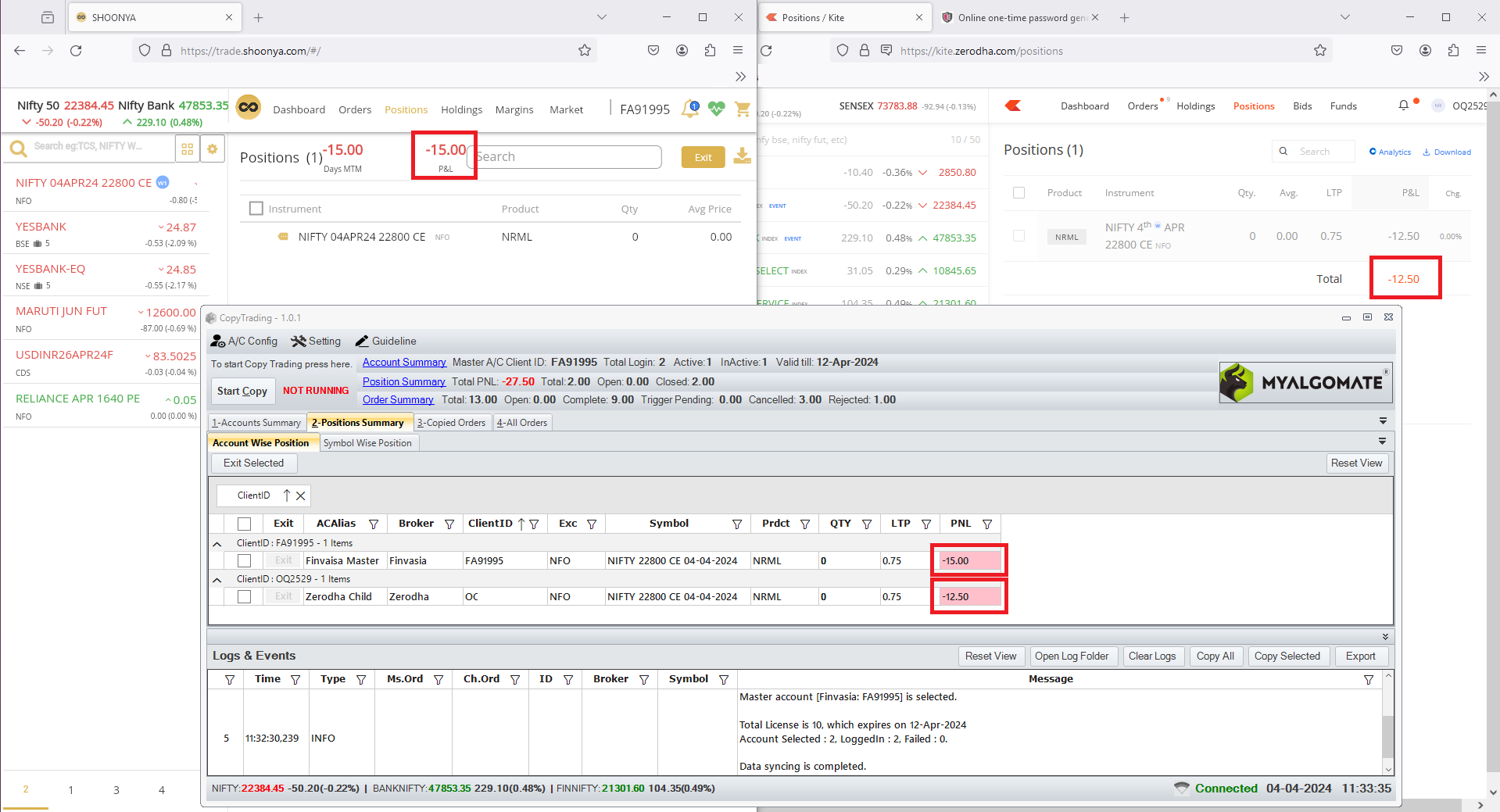The height and width of the screenshot is (812, 1500).
Task: Check Zerodha Child row checkbox
Action: (x=245, y=597)
